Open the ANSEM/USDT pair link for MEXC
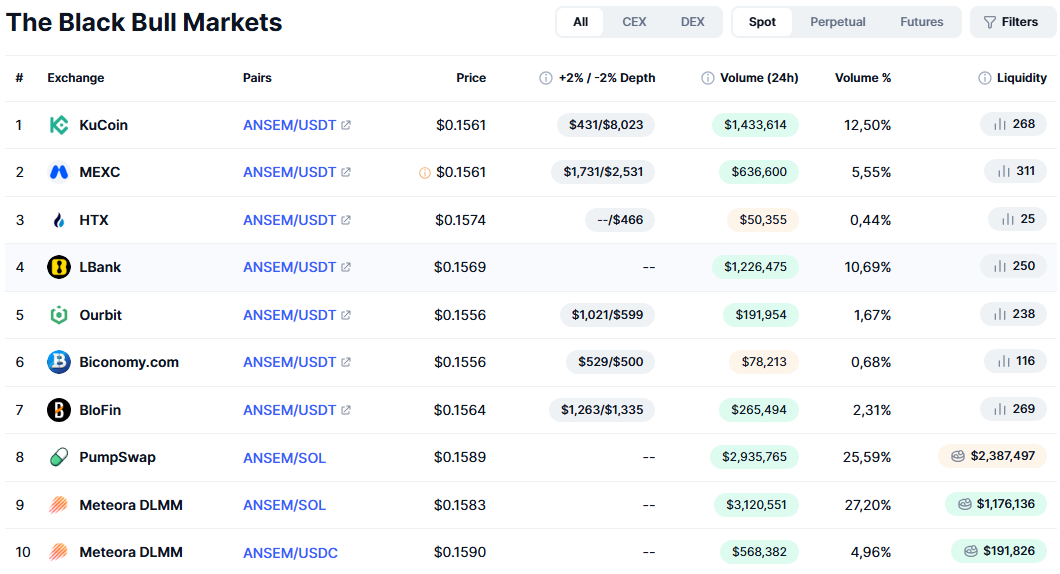The width and height of the screenshot is (1060, 574). 289,172
